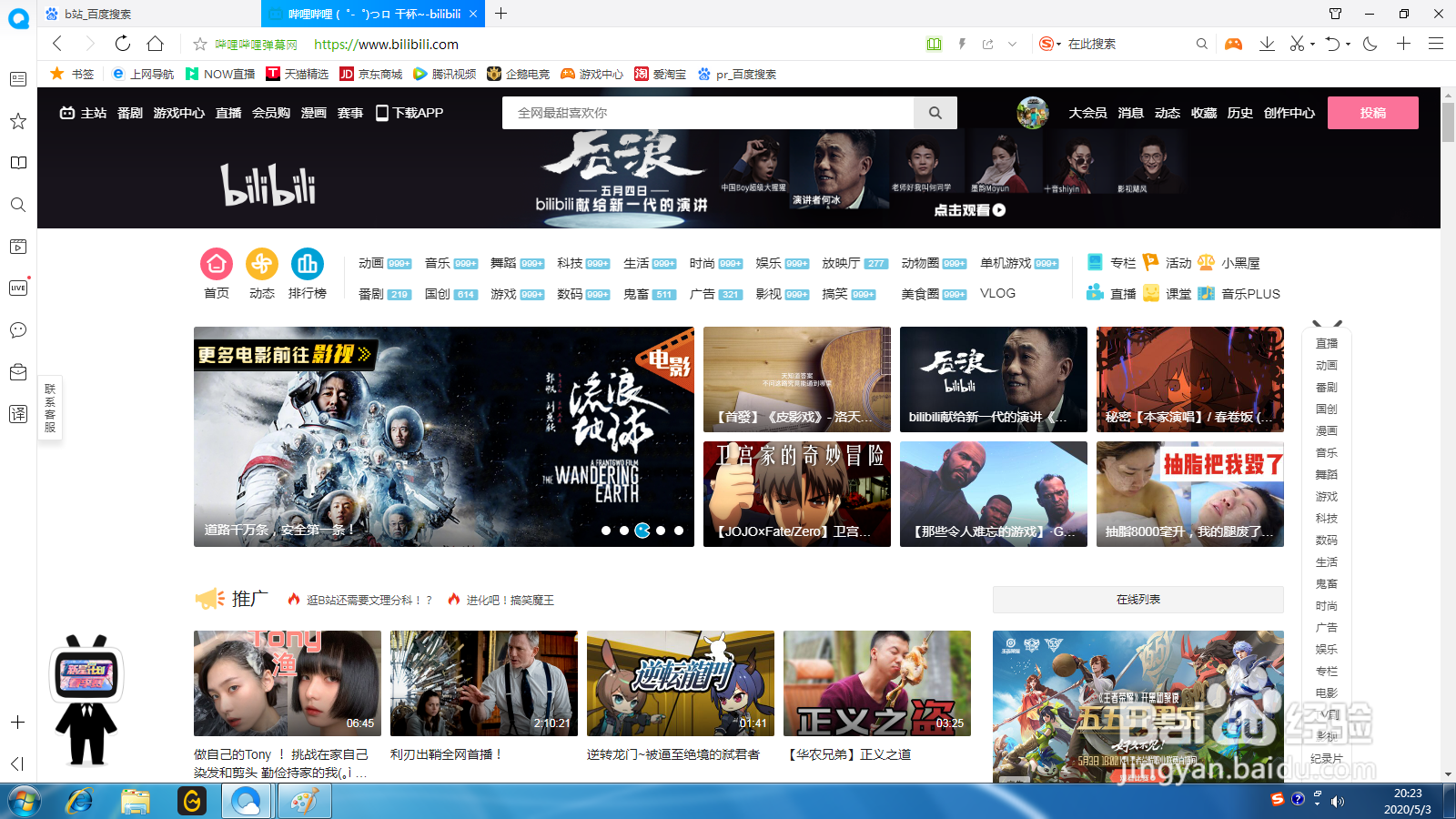The width and height of the screenshot is (1456, 819).
Task: Click the bilibili search input field
Action: coord(708,113)
